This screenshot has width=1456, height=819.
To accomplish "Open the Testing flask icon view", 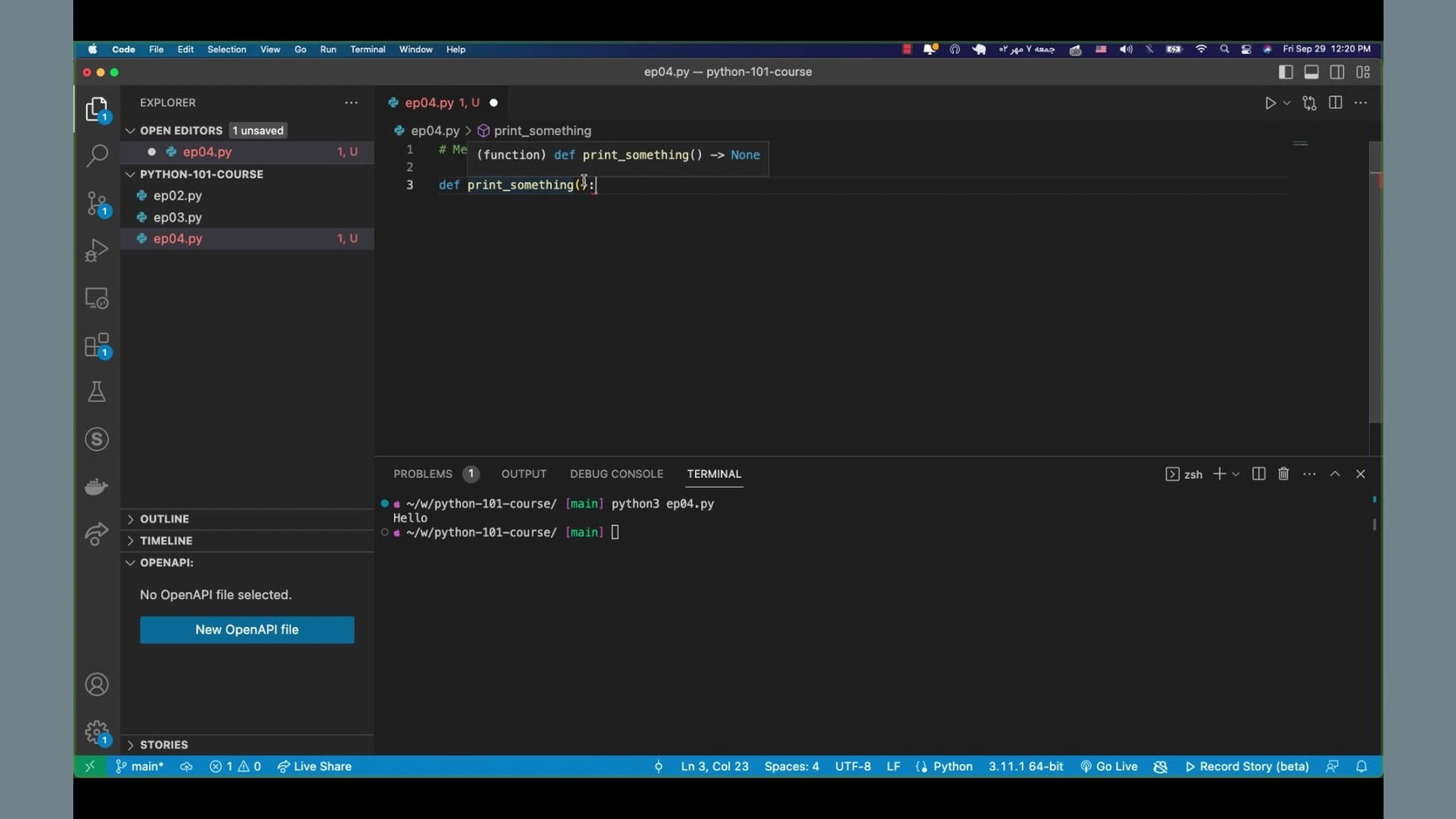I will pyautogui.click(x=97, y=392).
